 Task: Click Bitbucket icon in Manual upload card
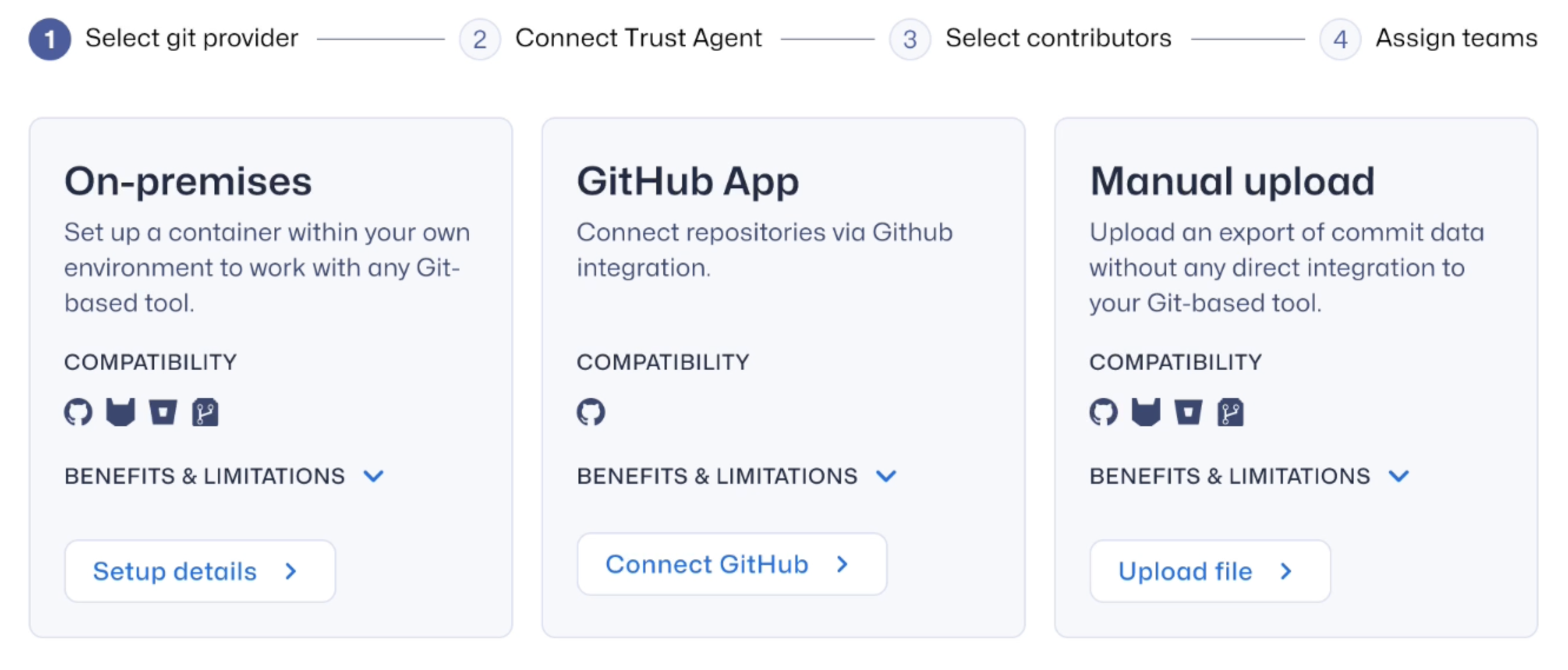click(1187, 413)
